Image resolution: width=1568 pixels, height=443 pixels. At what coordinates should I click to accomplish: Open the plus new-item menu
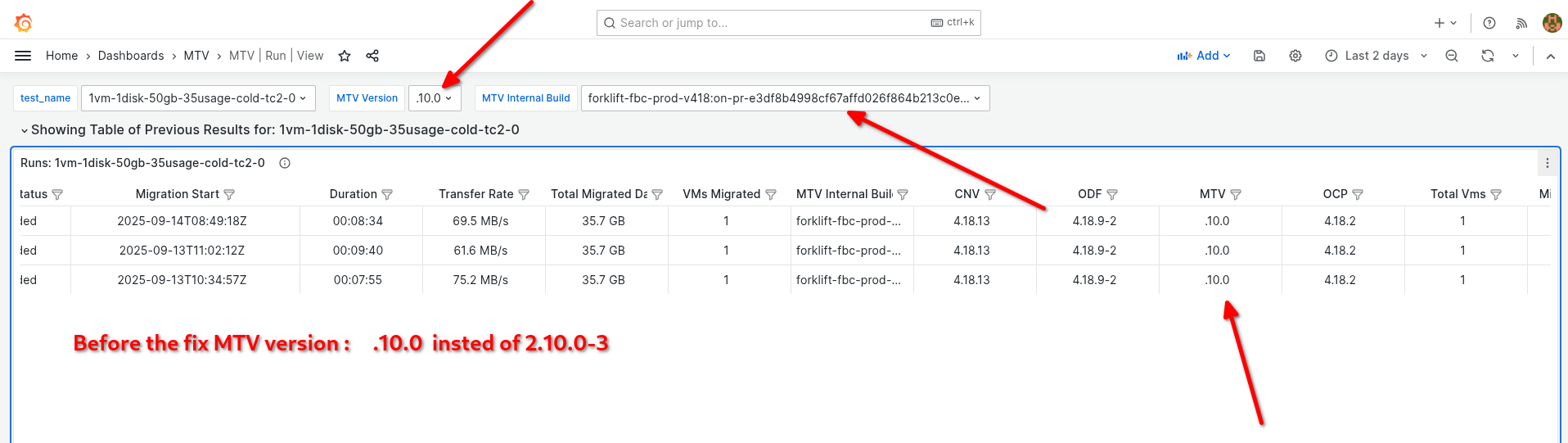click(x=1445, y=23)
